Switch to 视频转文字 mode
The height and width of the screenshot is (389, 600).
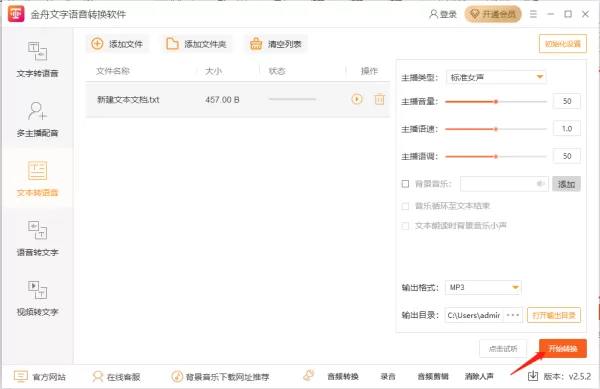pyautogui.click(x=38, y=298)
